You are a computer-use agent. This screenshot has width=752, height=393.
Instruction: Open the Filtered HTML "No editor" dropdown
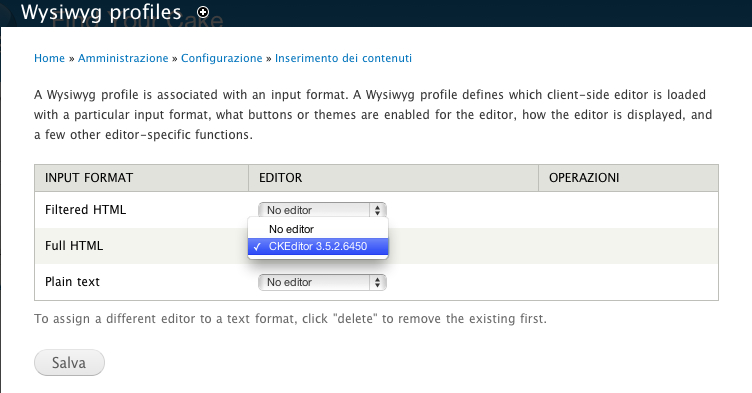tap(322, 210)
